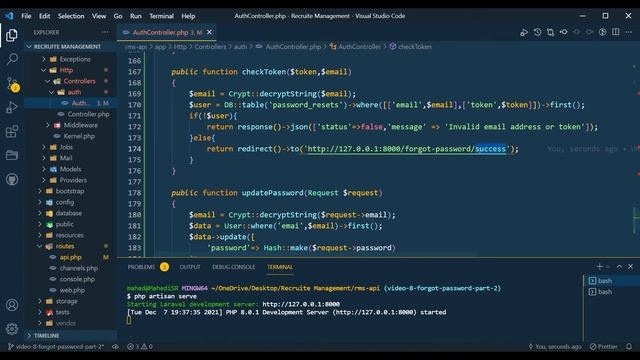Open api.php in routes folder

tap(70, 258)
